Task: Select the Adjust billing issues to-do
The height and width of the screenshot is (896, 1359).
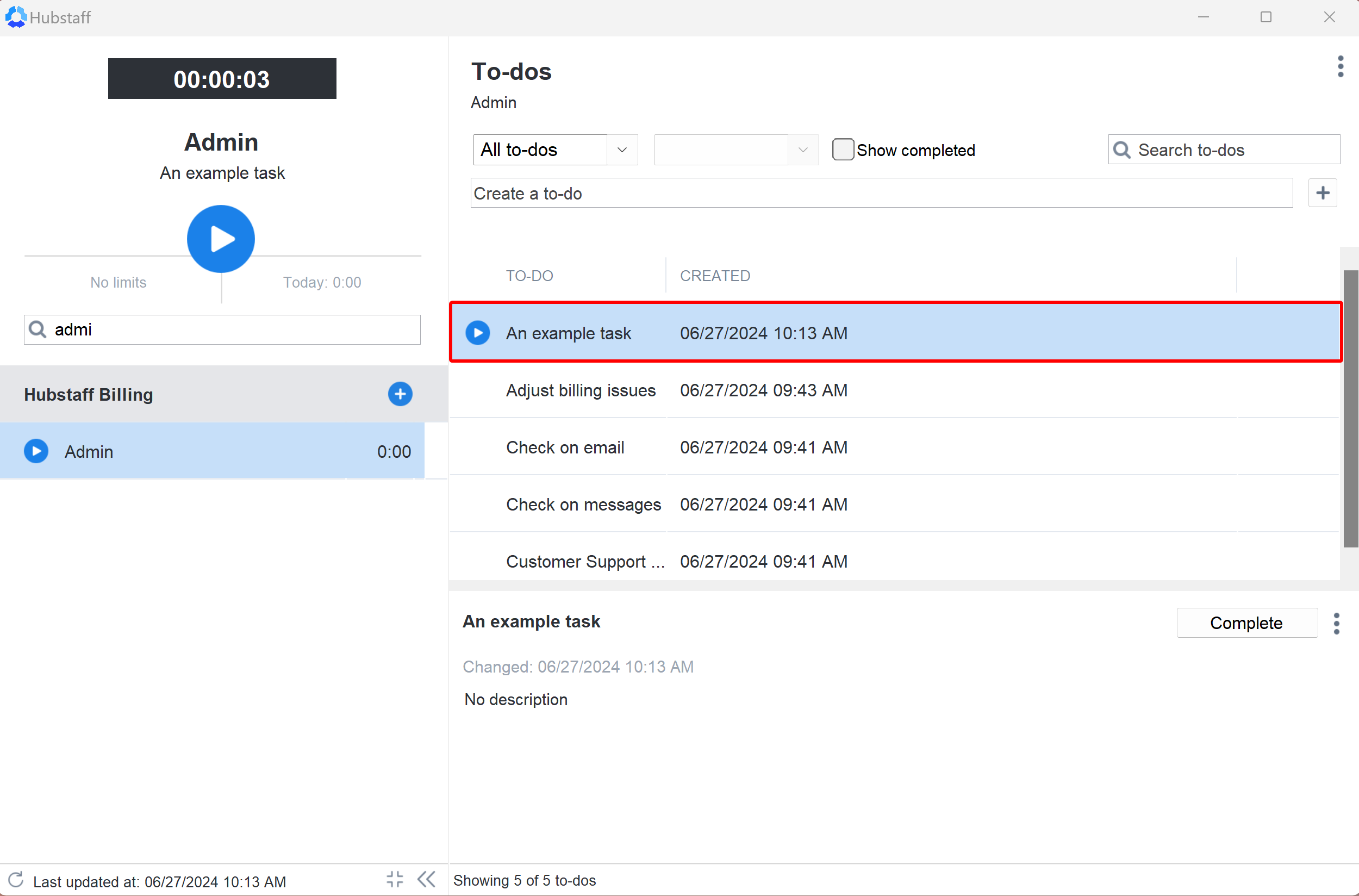Action: pos(894,390)
